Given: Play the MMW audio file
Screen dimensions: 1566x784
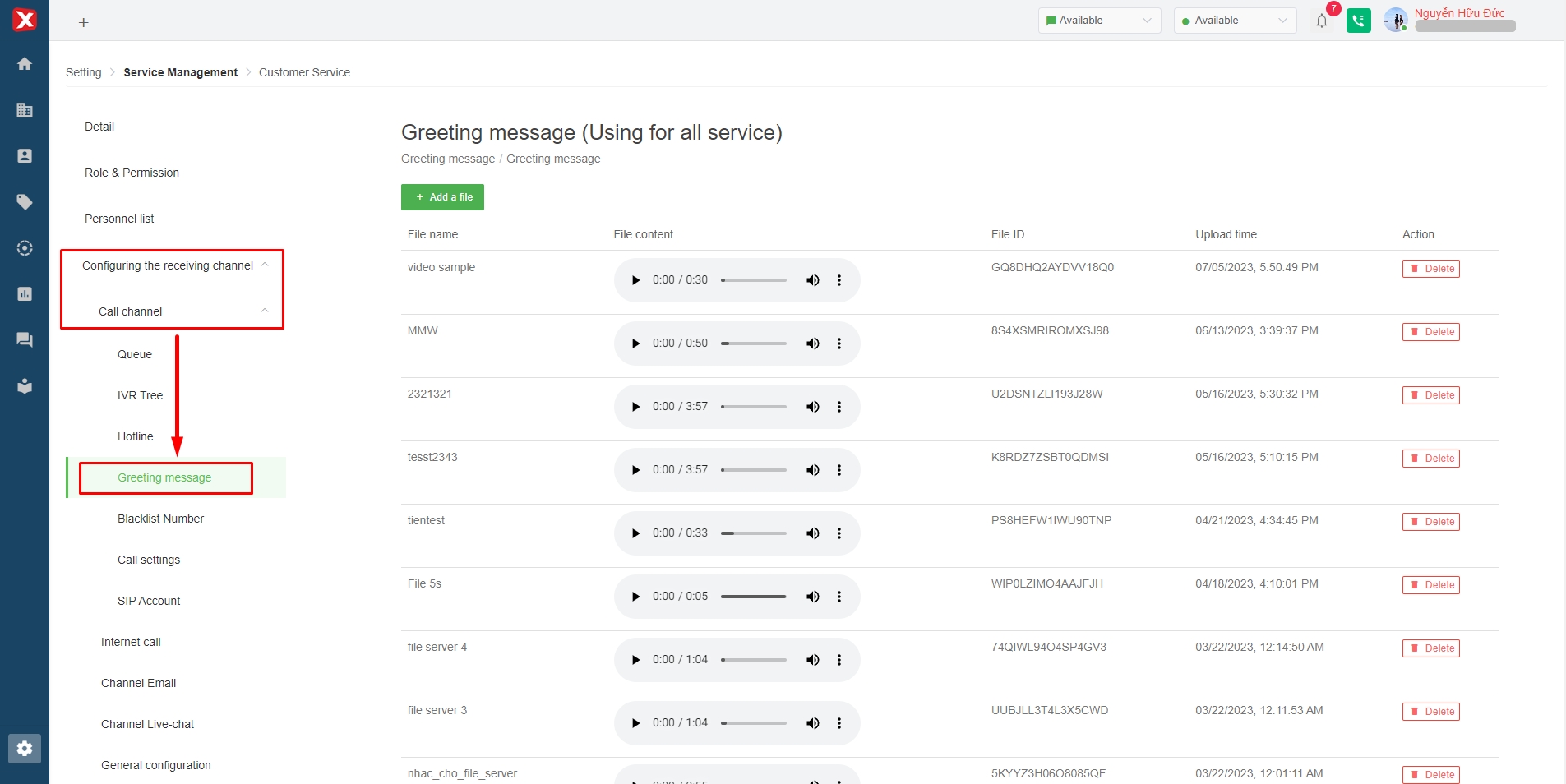Looking at the screenshot, I should [x=635, y=344].
